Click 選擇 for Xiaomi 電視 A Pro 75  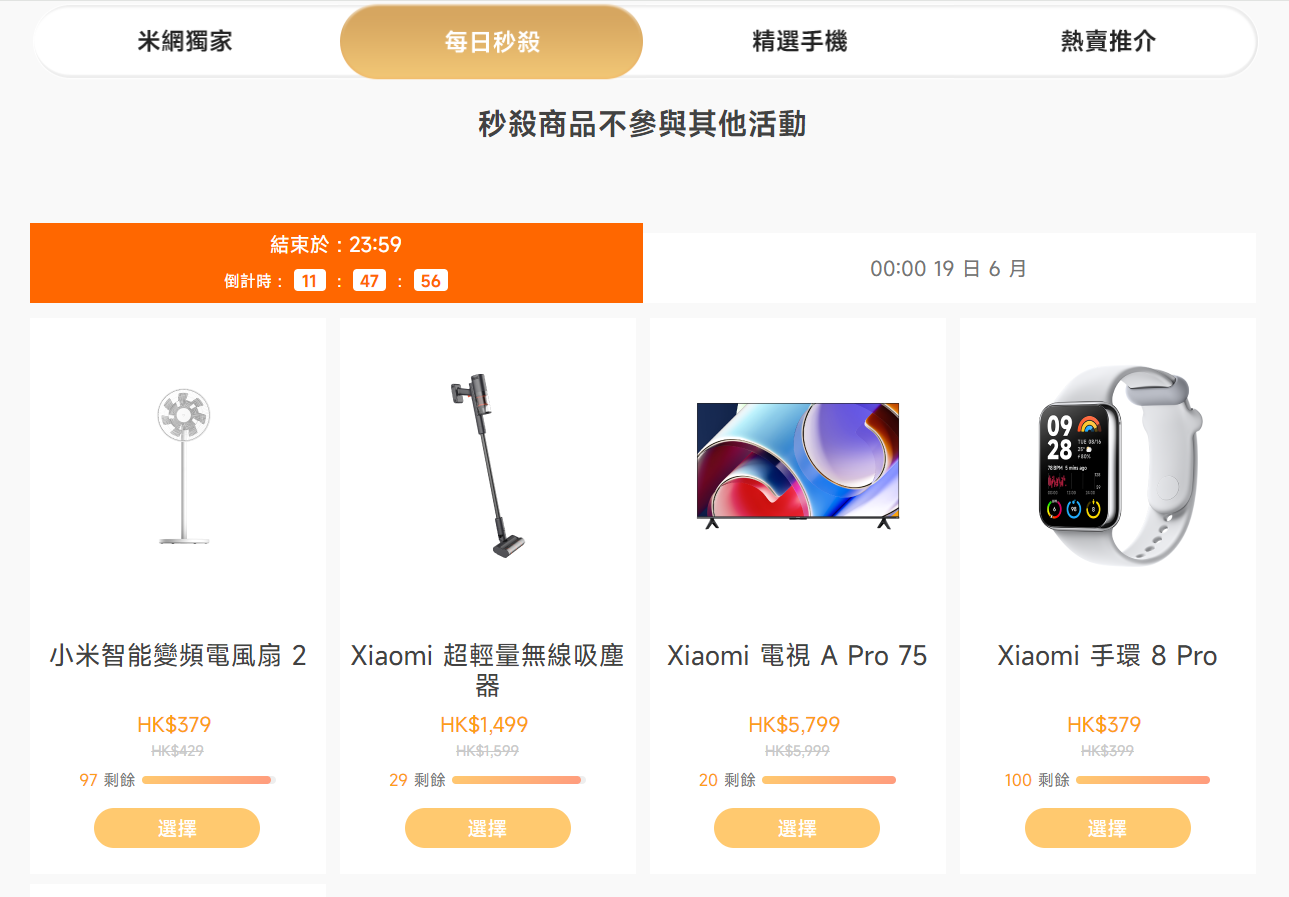pos(797,828)
